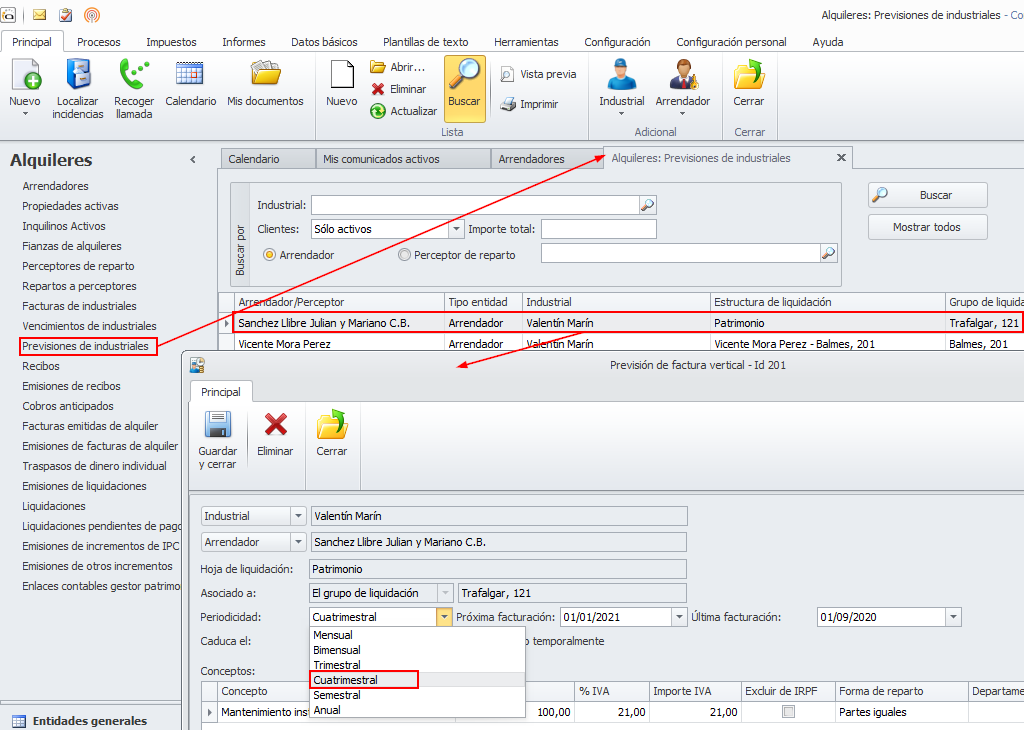Choose Mensual in periodicity list

[x=332, y=635]
